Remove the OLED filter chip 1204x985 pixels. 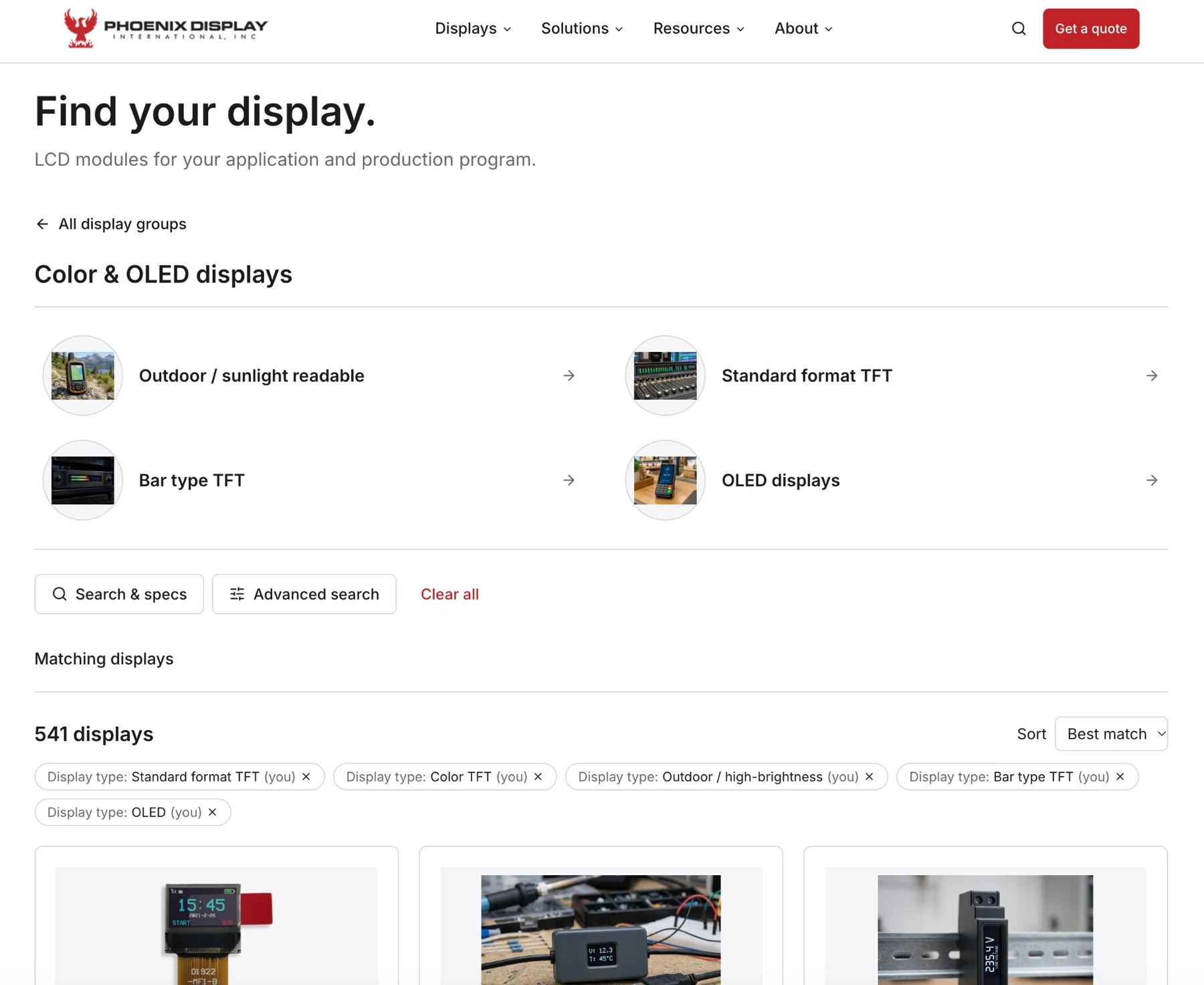213,812
